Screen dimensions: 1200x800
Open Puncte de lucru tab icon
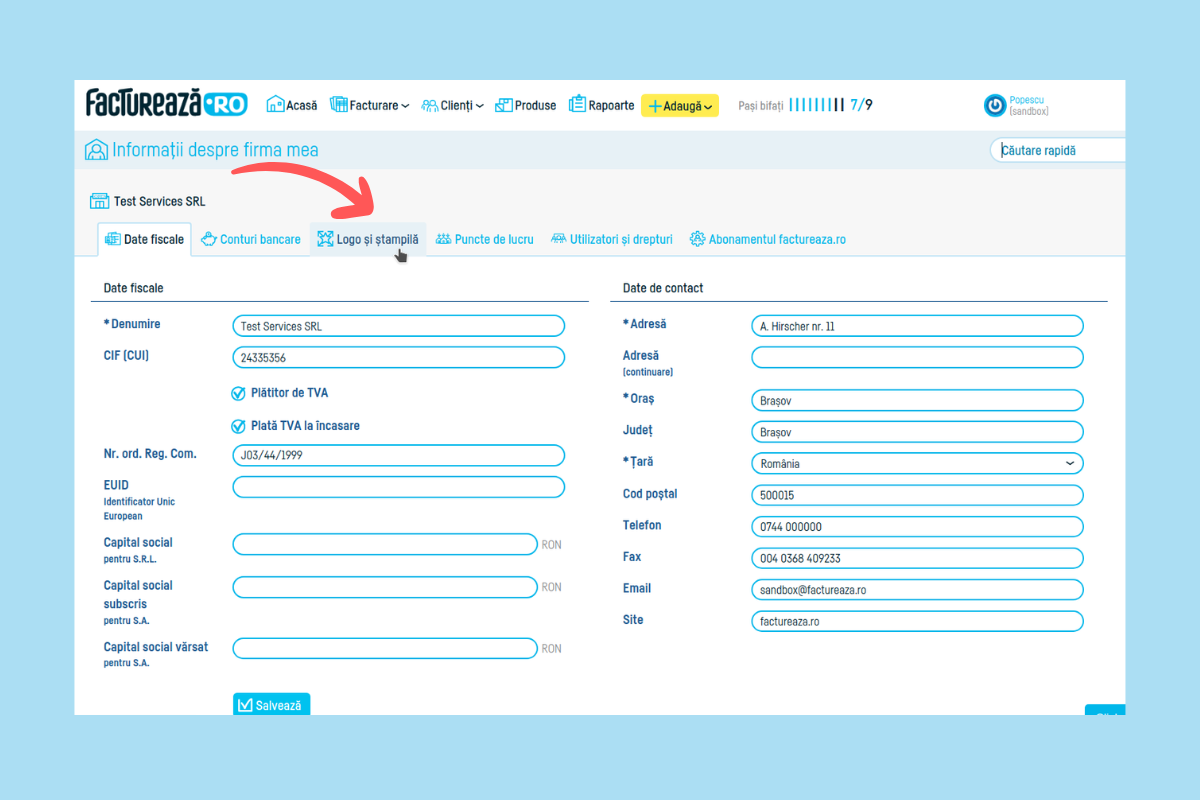443,240
